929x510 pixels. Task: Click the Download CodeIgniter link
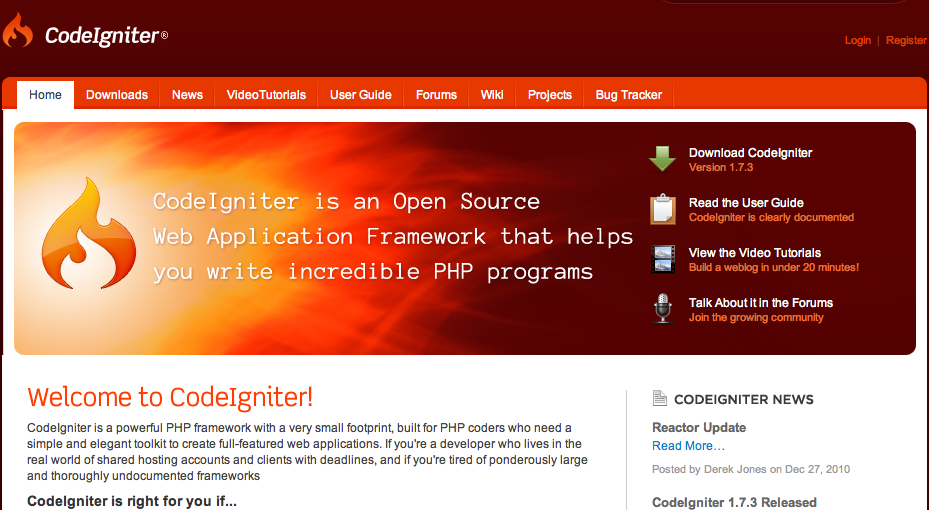(750, 153)
